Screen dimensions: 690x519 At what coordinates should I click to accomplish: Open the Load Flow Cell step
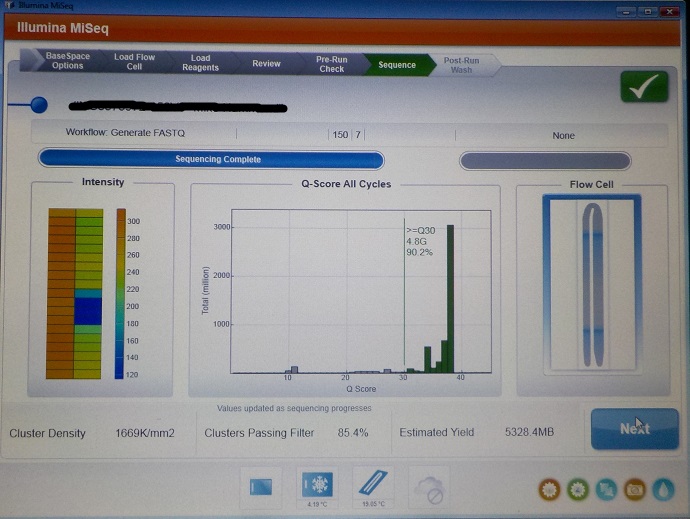point(134,62)
